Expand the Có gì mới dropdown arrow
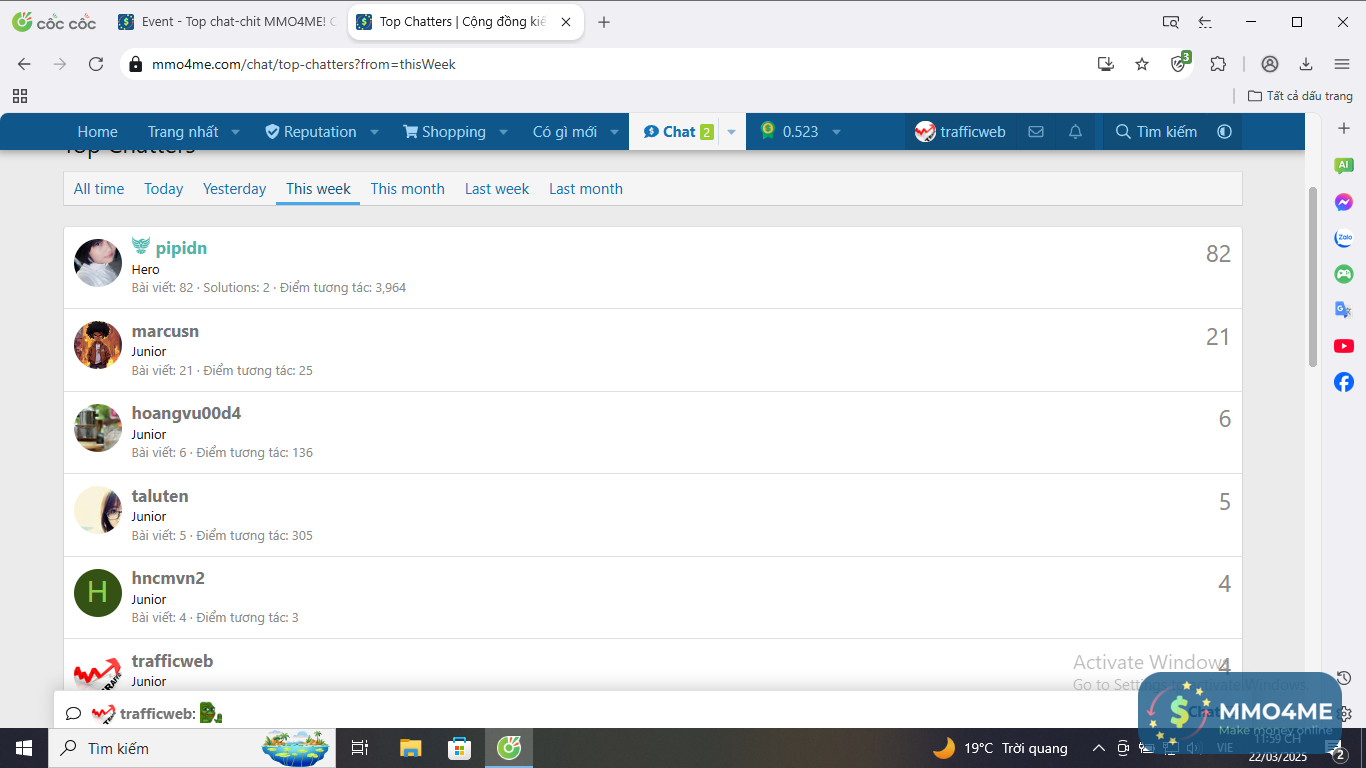 [x=614, y=132]
